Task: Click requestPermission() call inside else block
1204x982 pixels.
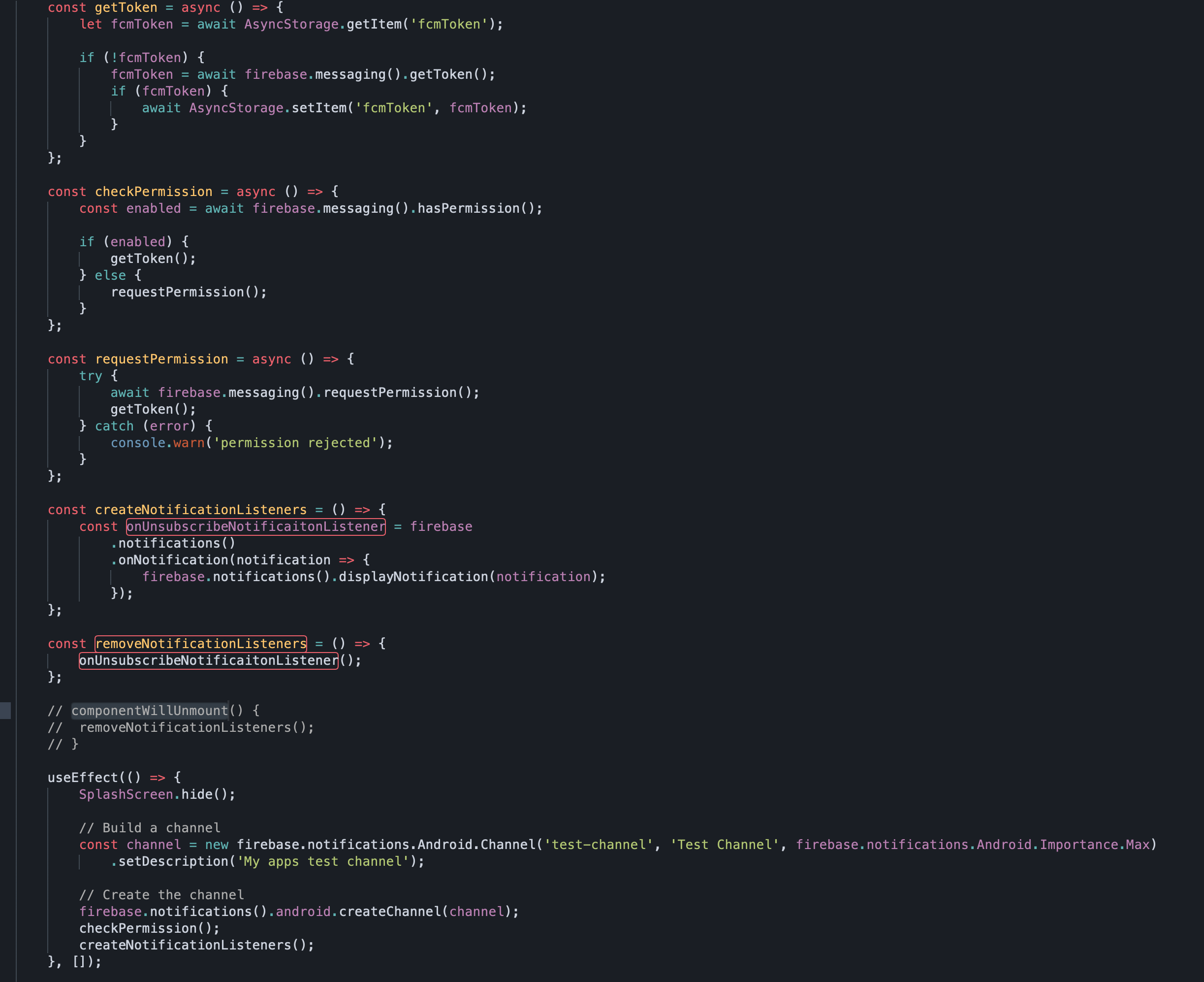Action: (x=189, y=293)
